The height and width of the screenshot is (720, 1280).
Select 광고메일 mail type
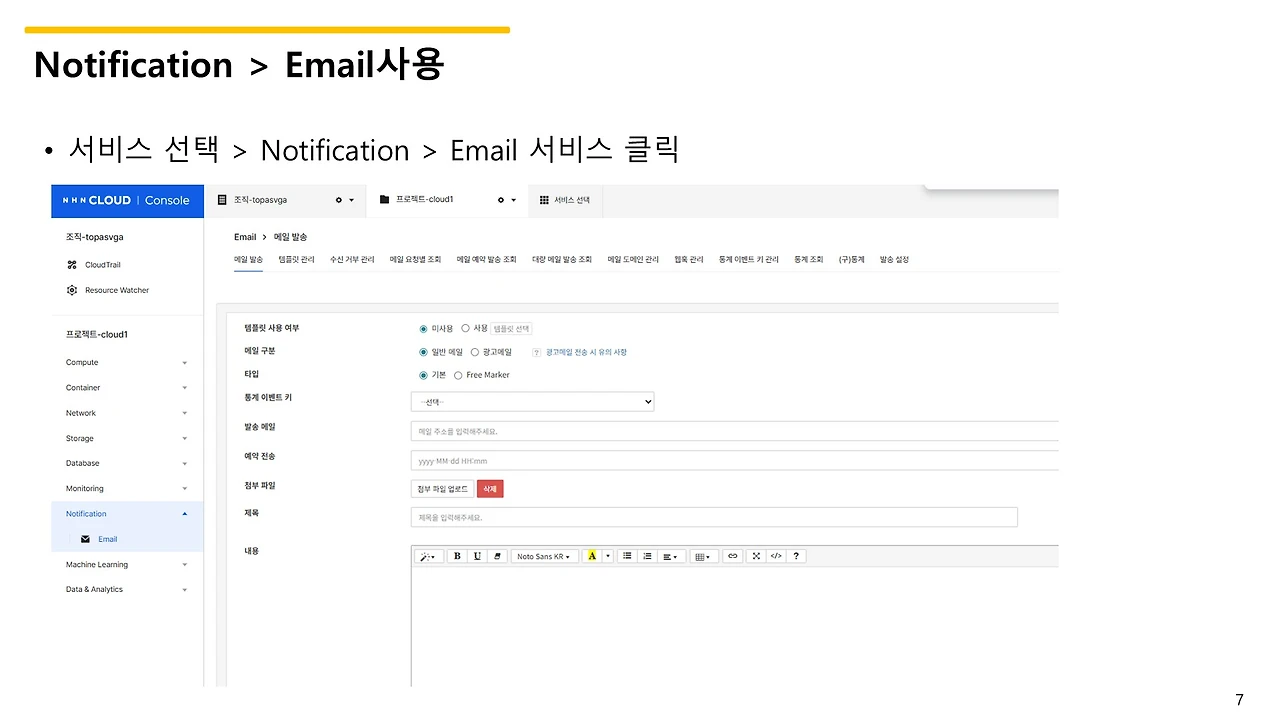475,352
